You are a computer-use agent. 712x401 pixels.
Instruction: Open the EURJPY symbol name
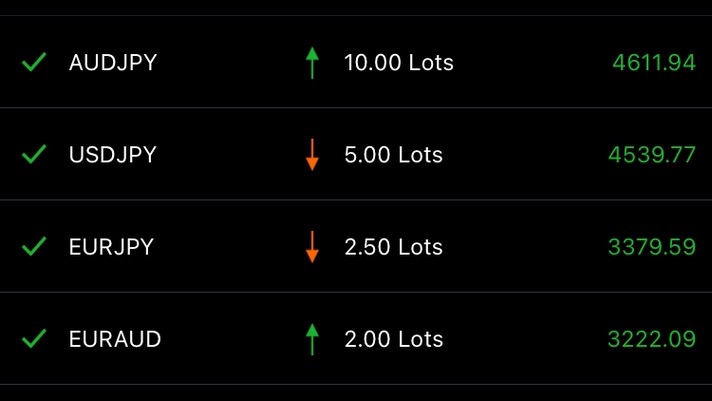click(111, 247)
